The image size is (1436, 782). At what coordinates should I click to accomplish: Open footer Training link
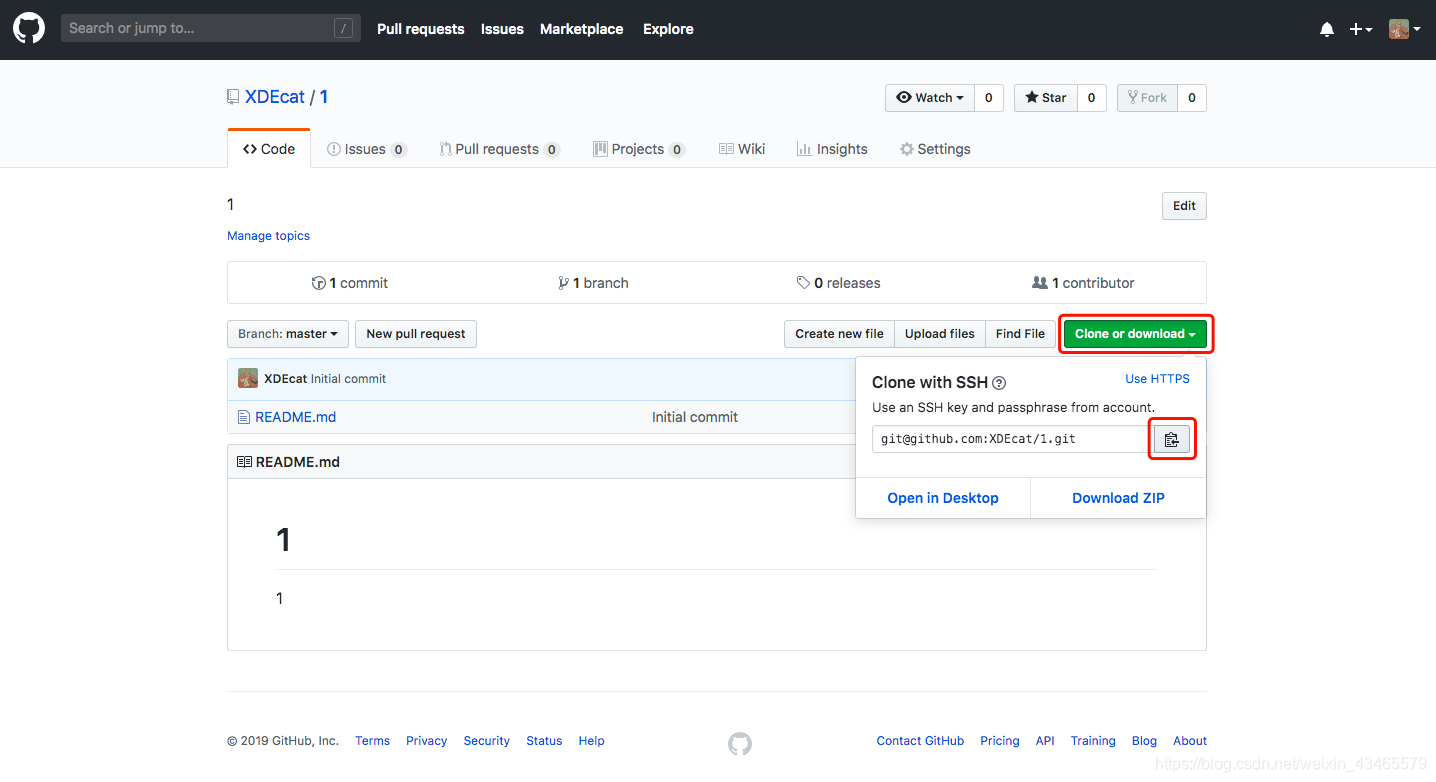1093,741
